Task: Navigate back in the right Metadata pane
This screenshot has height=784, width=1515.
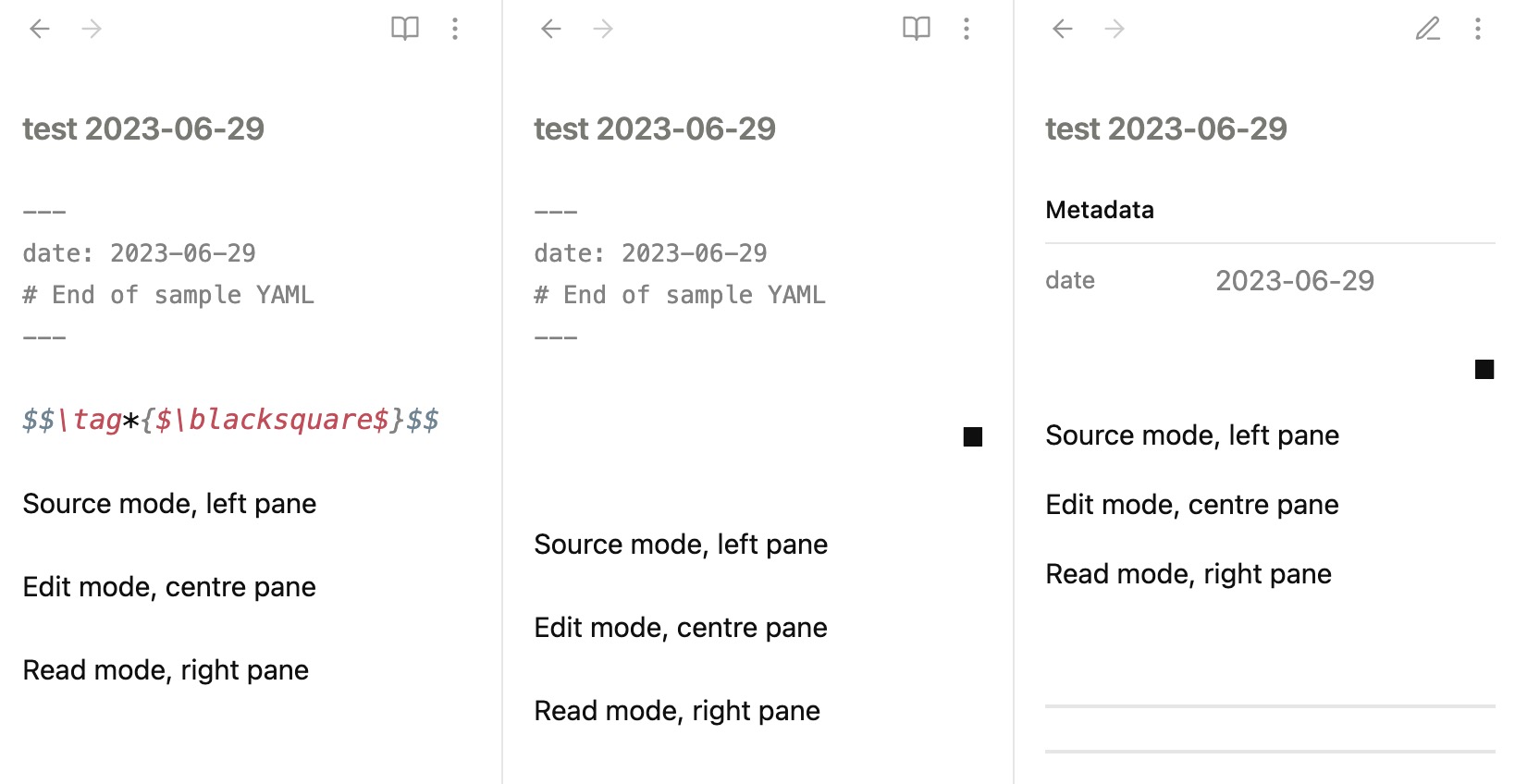Action: pos(1063,29)
